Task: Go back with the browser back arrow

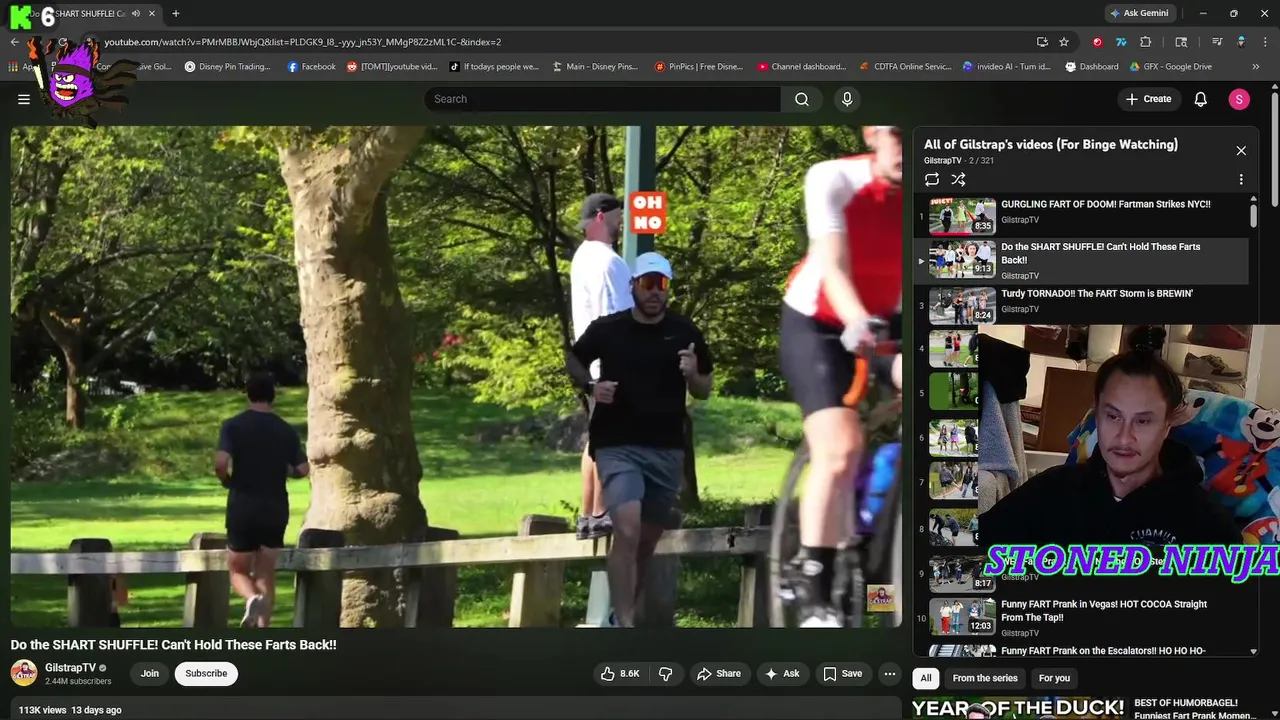Action: (x=15, y=42)
